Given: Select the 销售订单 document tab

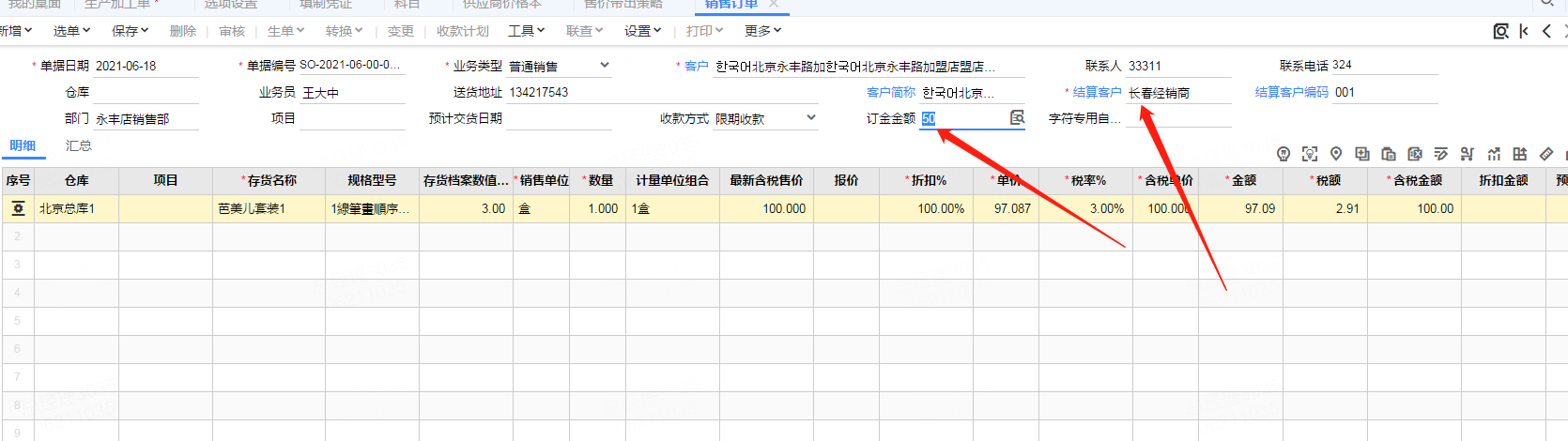Looking at the screenshot, I should [731, 4].
